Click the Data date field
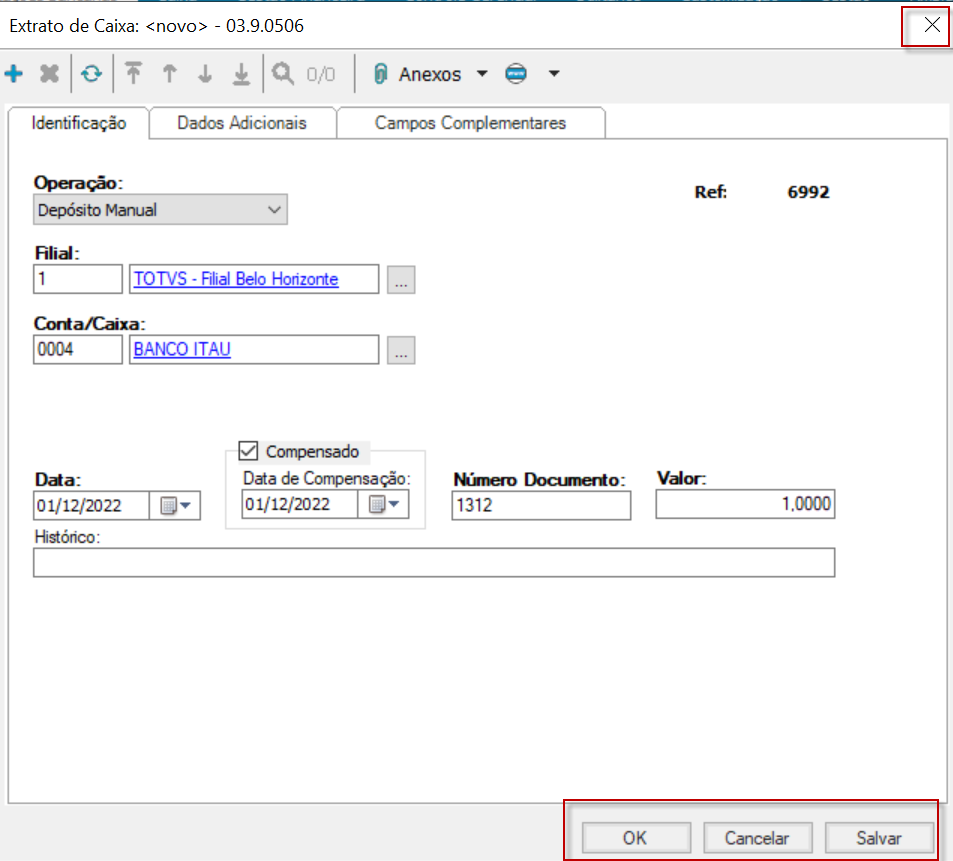953x861 pixels. tap(91, 506)
